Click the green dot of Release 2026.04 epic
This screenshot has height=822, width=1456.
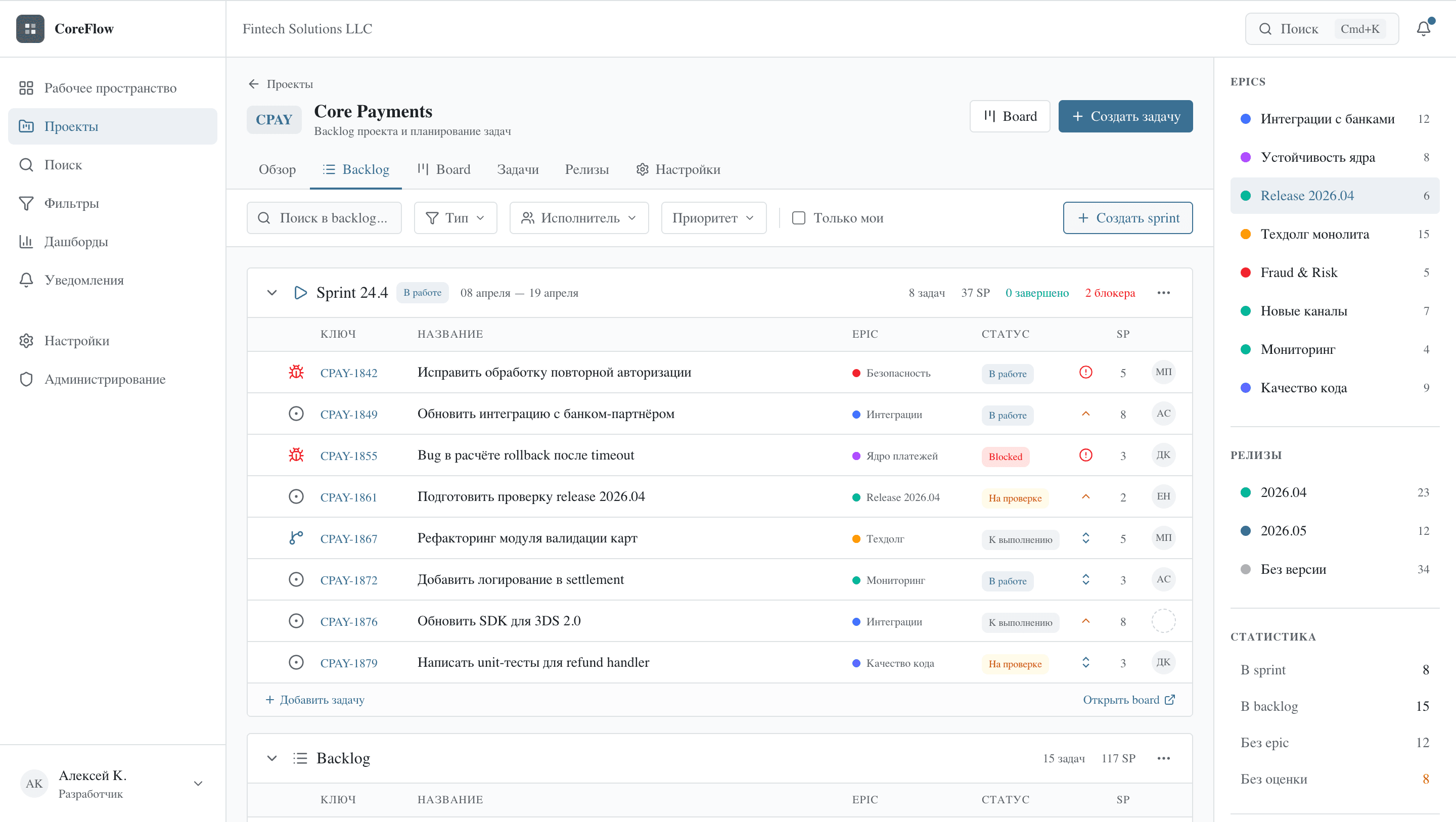pos(1247,195)
